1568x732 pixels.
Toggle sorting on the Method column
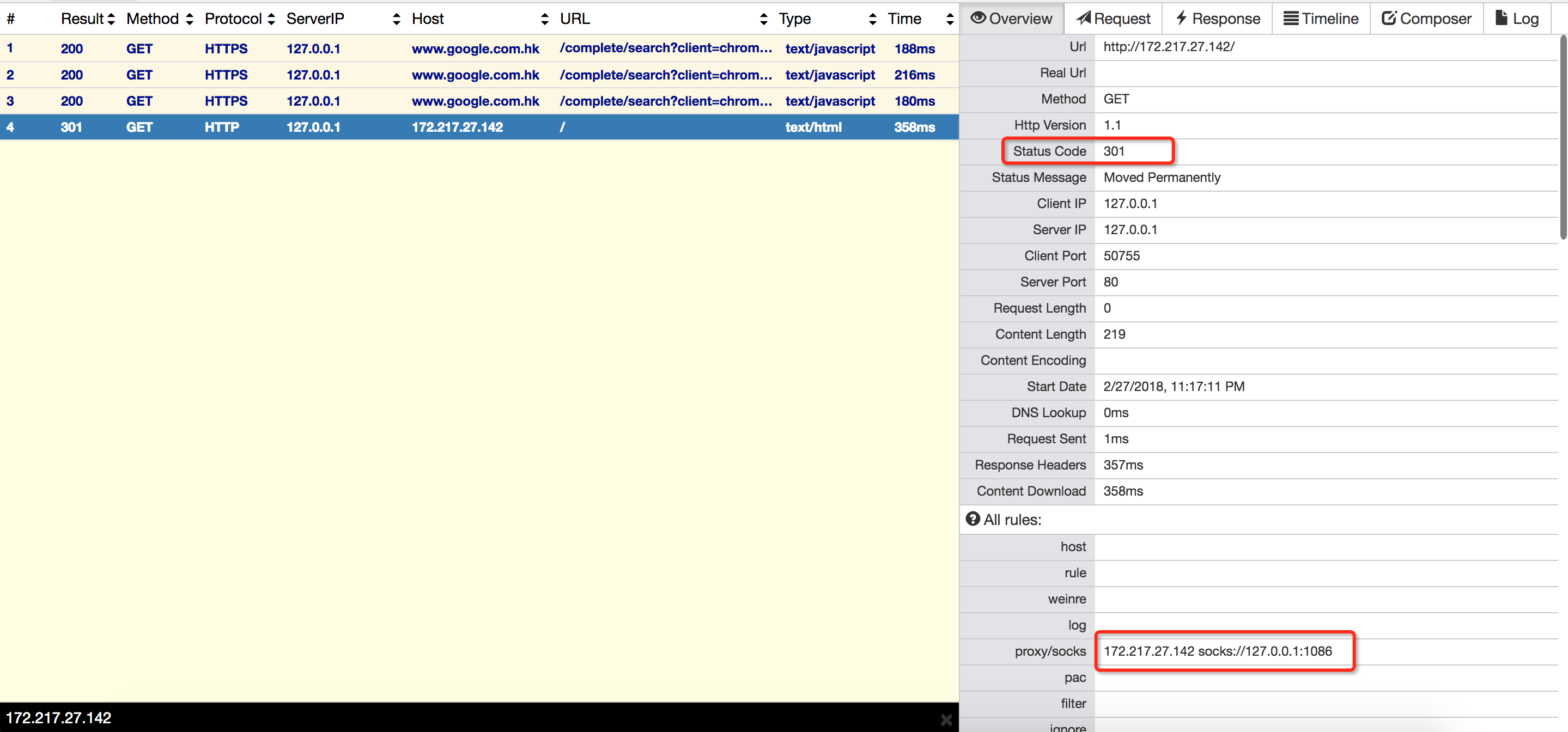coord(191,19)
